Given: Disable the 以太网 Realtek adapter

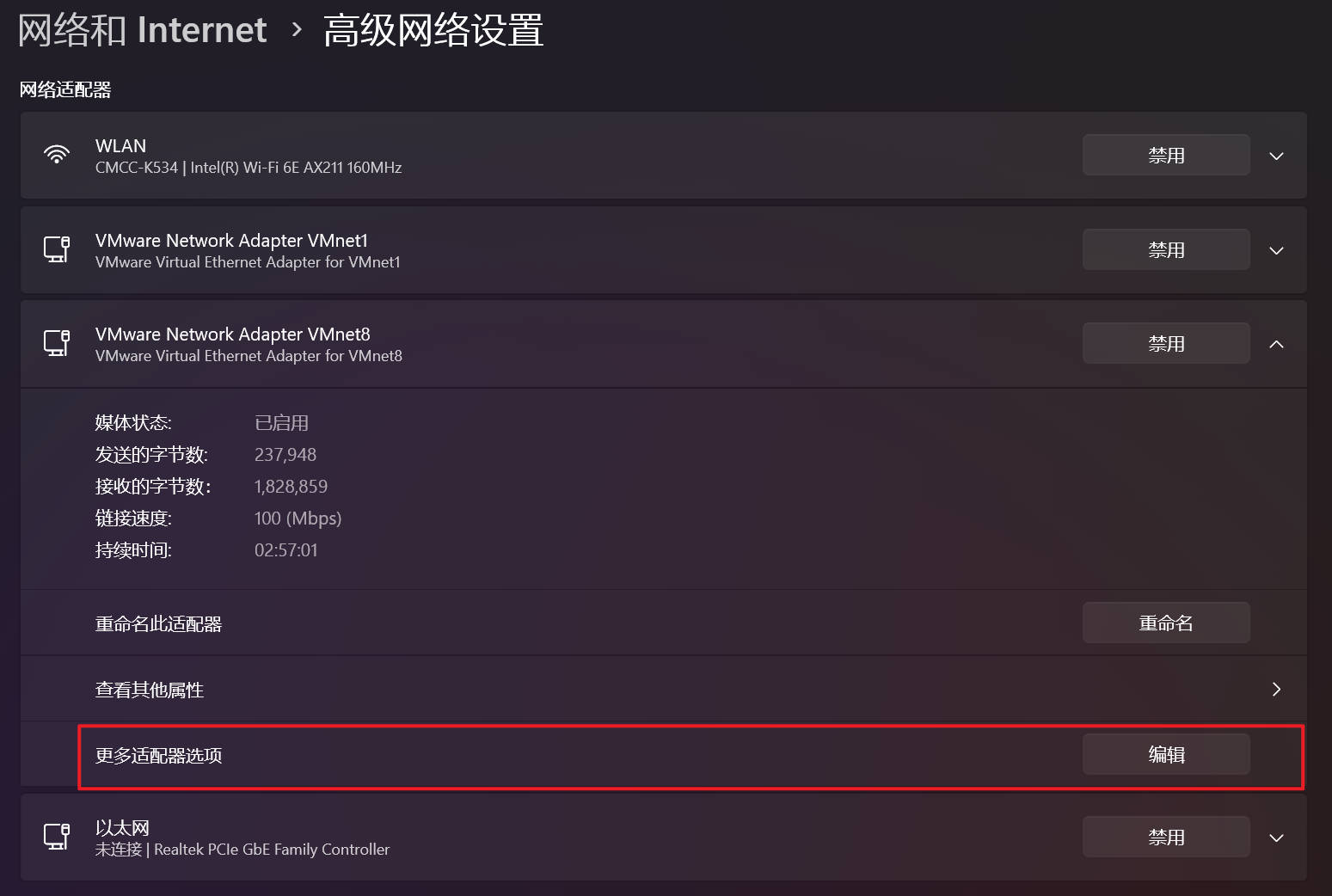Looking at the screenshot, I should click(x=1165, y=838).
